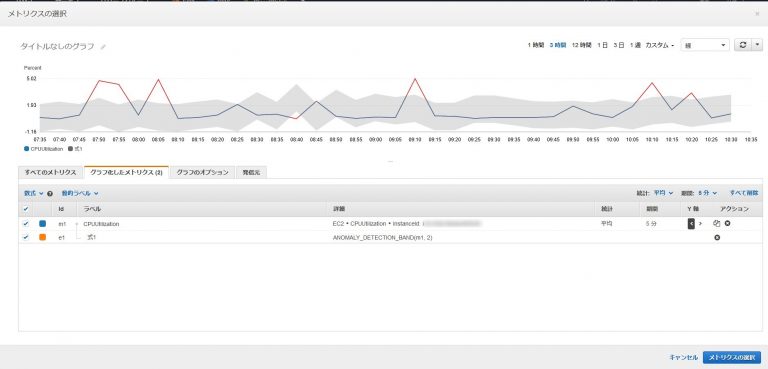Set m1 Y axis to right
This screenshot has width=768, height=369.
[700, 223]
